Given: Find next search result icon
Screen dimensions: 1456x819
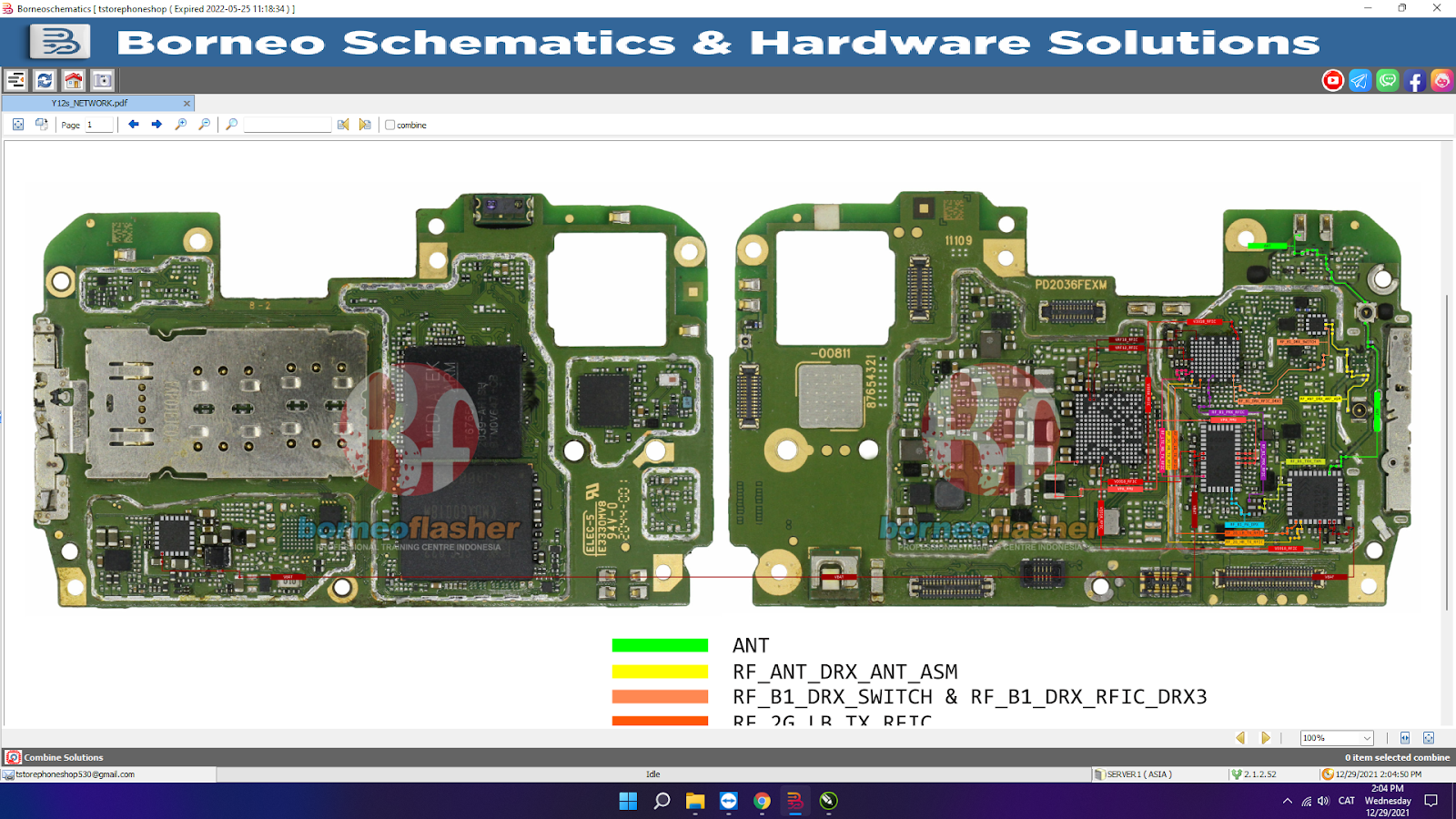Looking at the screenshot, I should (365, 125).
